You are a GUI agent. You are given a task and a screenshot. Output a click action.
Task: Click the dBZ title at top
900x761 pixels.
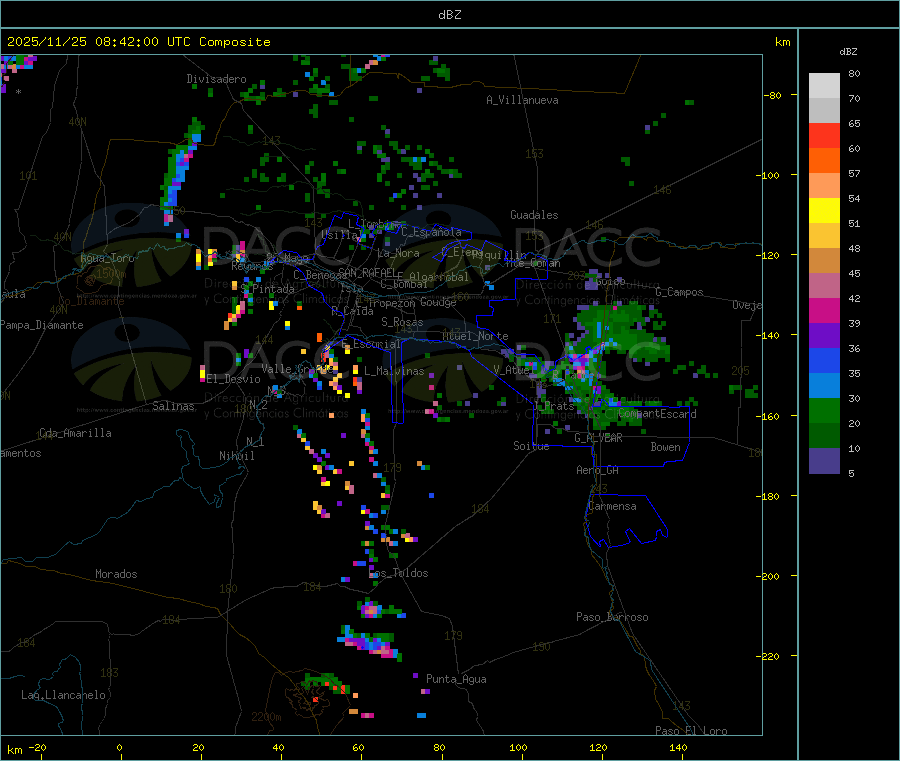tap(449, 15)
